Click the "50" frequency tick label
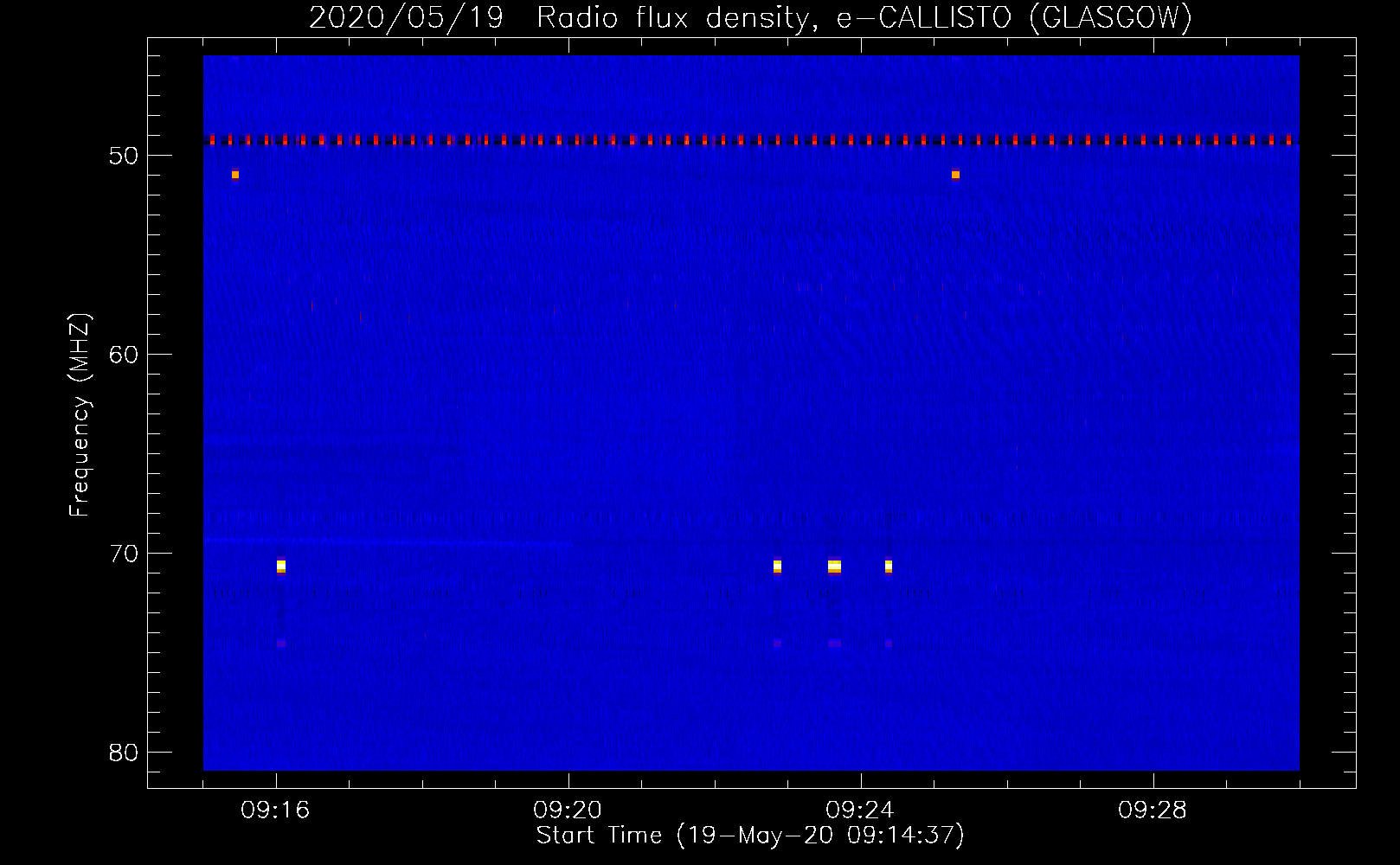 coord(125,156)
